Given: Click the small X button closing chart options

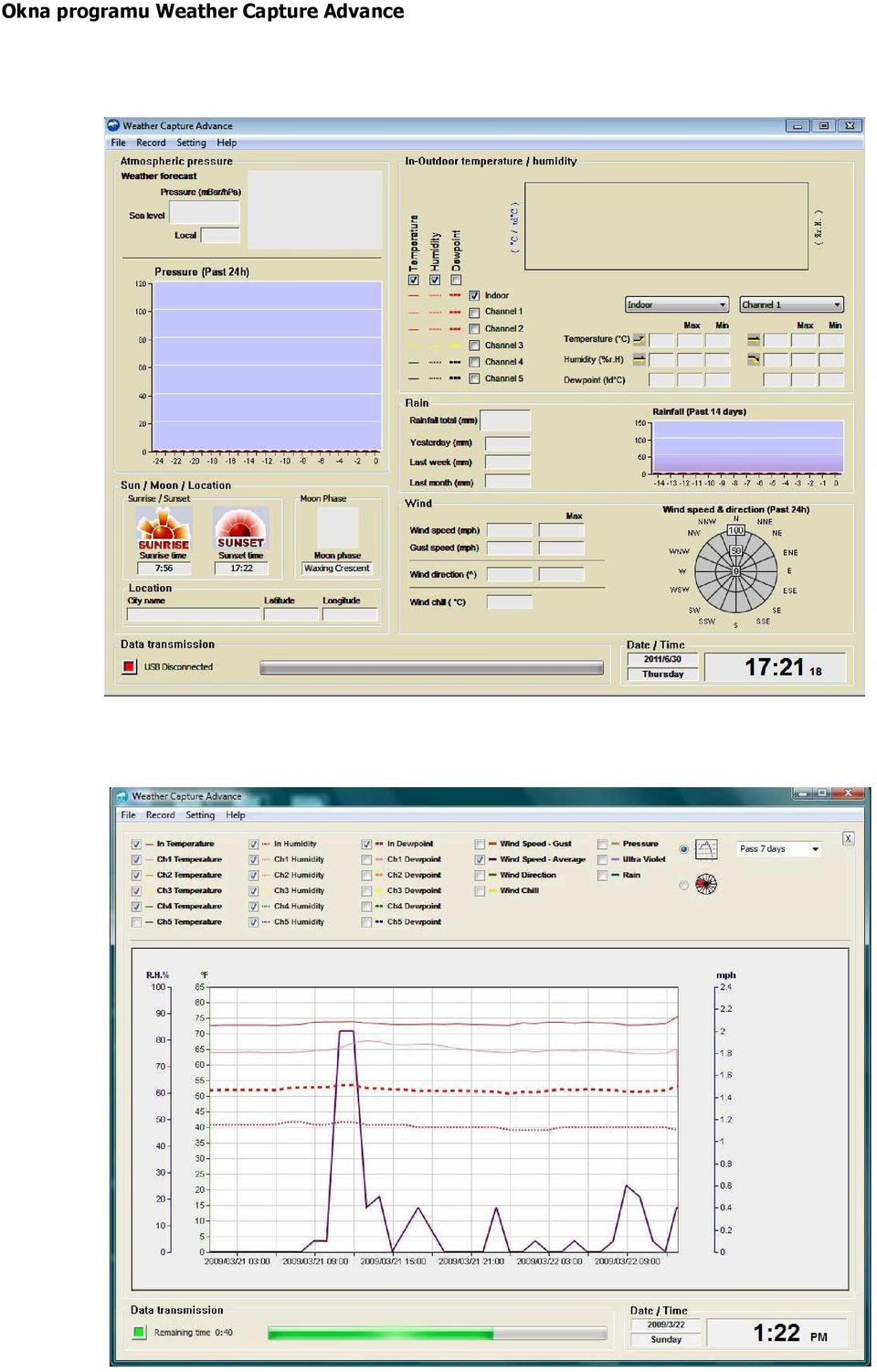Looking at the screenshot, I should tap(848, 838).
